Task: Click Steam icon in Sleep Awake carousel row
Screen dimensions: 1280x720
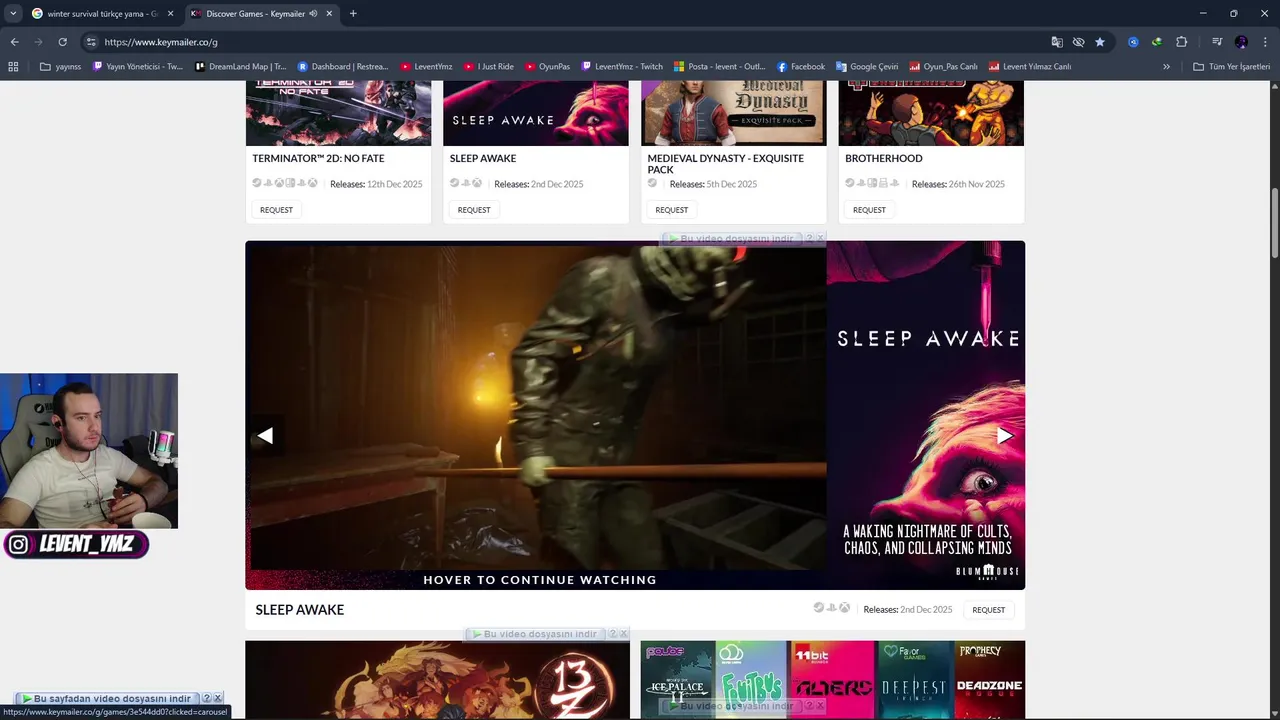Action: [x=818, y=608]
